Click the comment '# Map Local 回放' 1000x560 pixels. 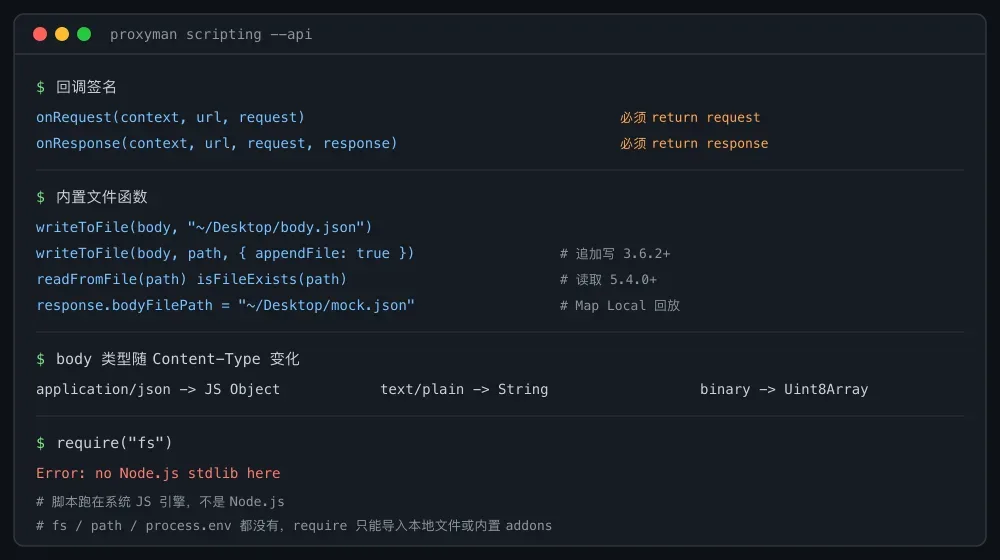pyautogui.click(x=619, y=306)
